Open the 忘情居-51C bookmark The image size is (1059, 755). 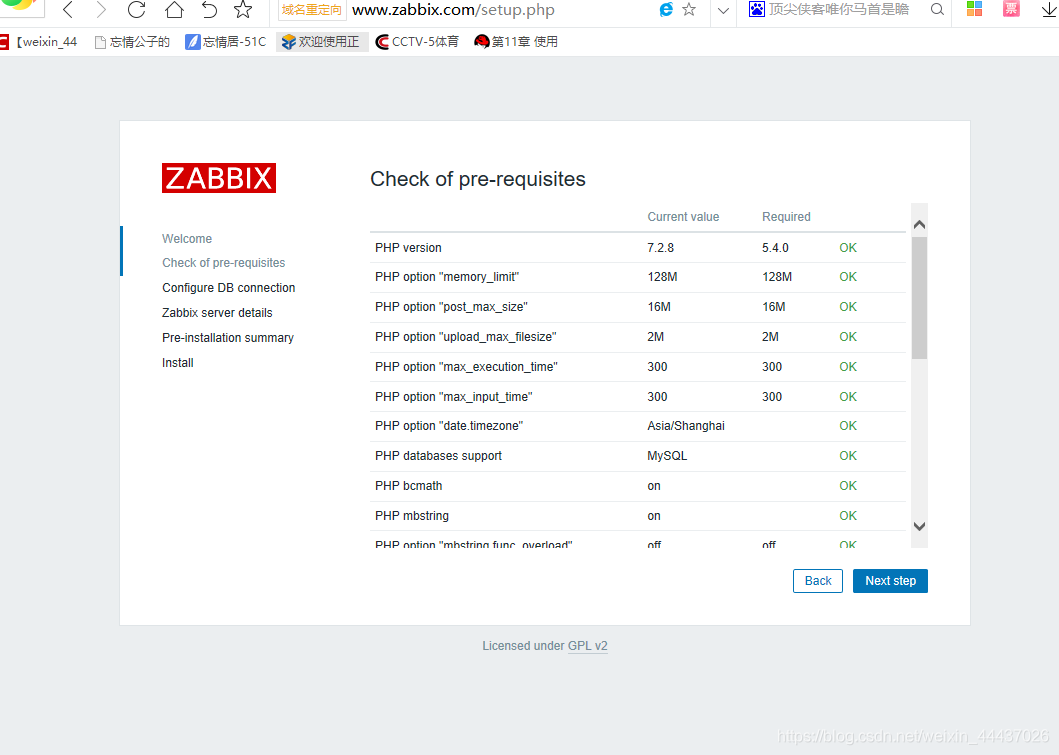click(x=226, y=42)
